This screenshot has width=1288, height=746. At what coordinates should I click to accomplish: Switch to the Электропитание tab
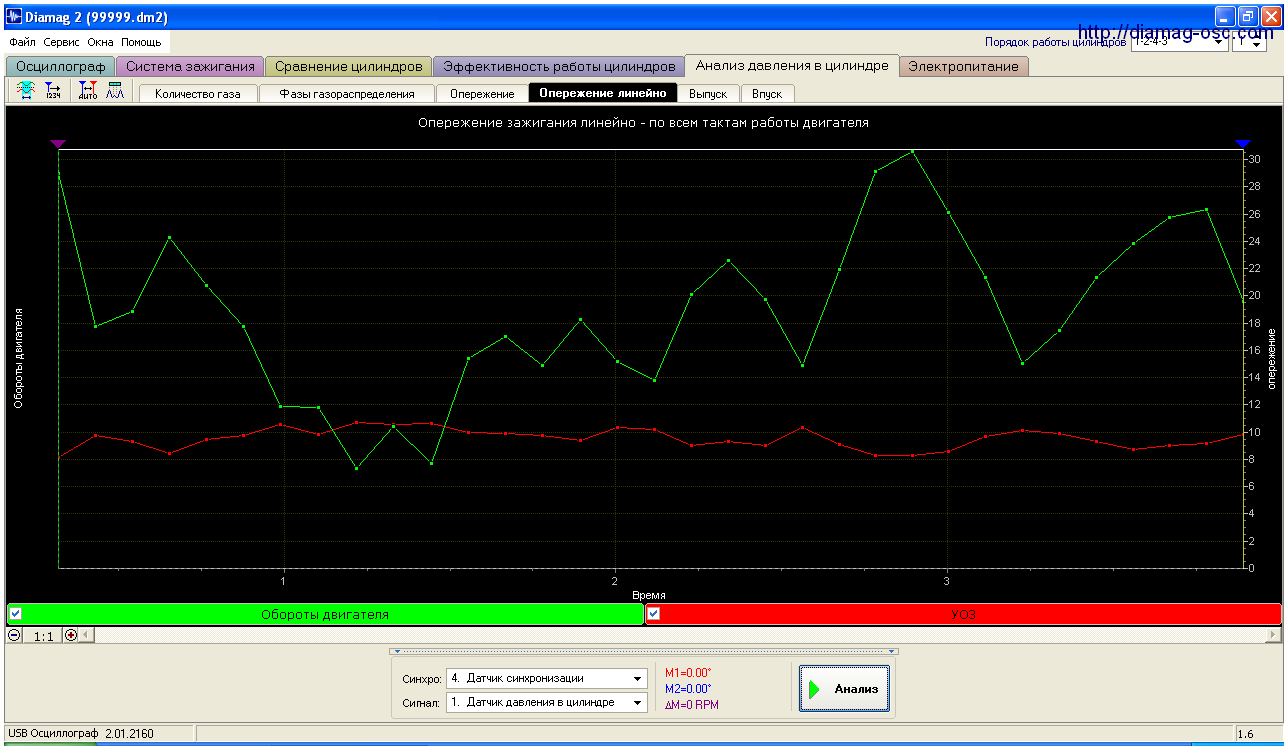click(x=964, y=67)
